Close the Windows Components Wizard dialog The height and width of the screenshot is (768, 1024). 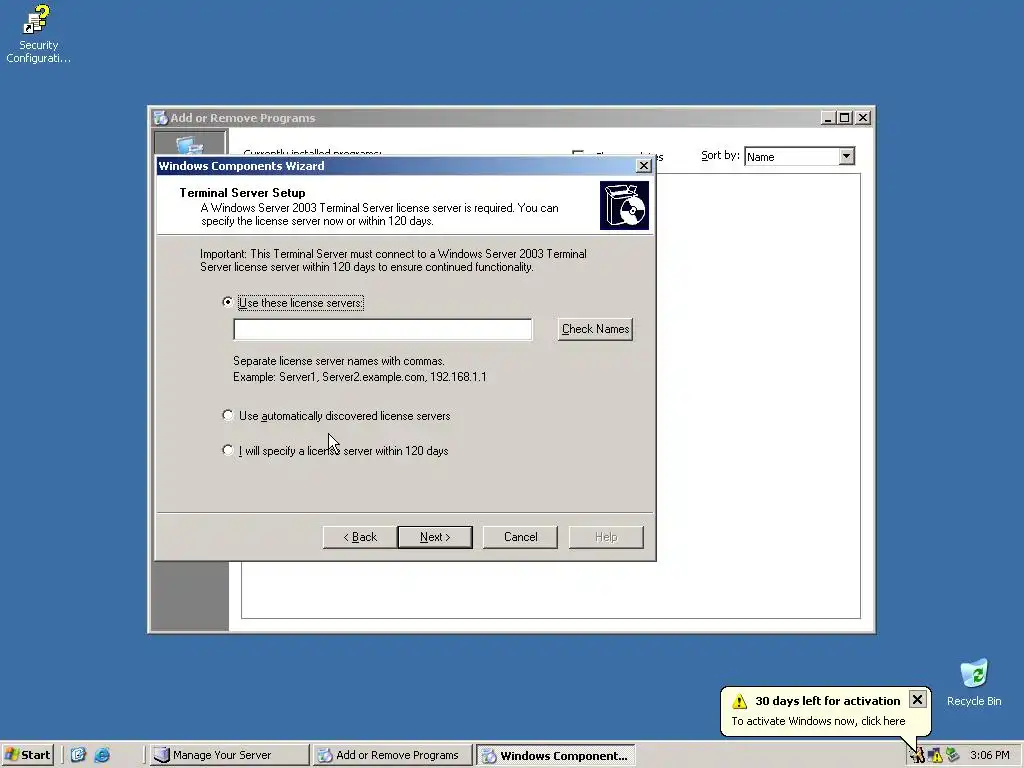[644, 166]
